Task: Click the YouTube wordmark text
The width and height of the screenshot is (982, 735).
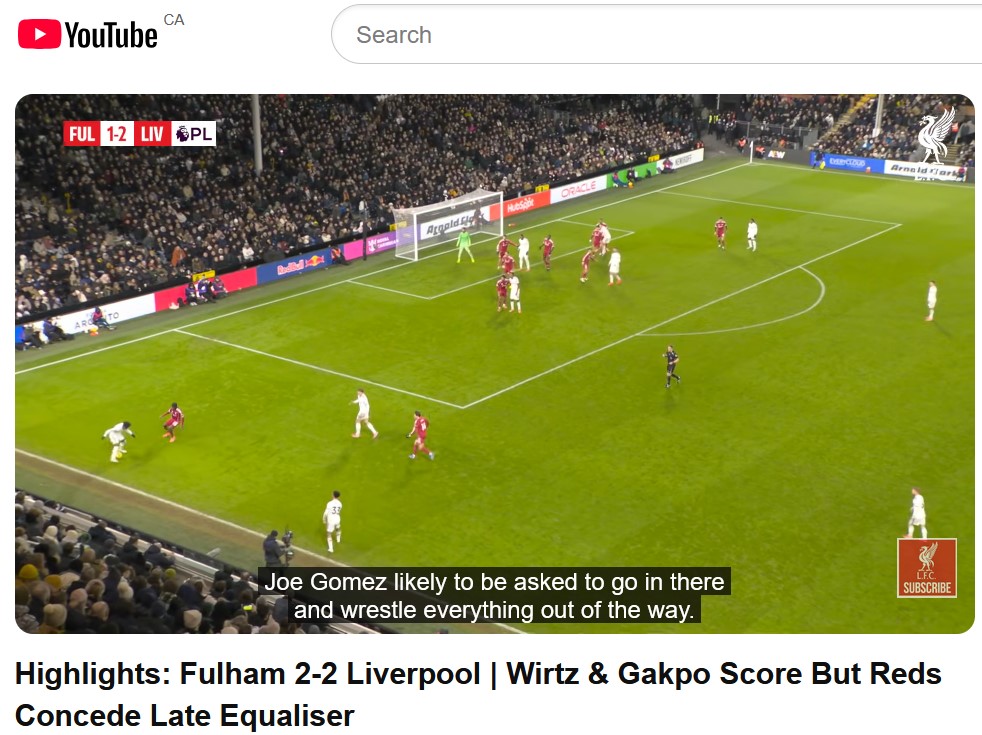Action: [x=111, y=35]
